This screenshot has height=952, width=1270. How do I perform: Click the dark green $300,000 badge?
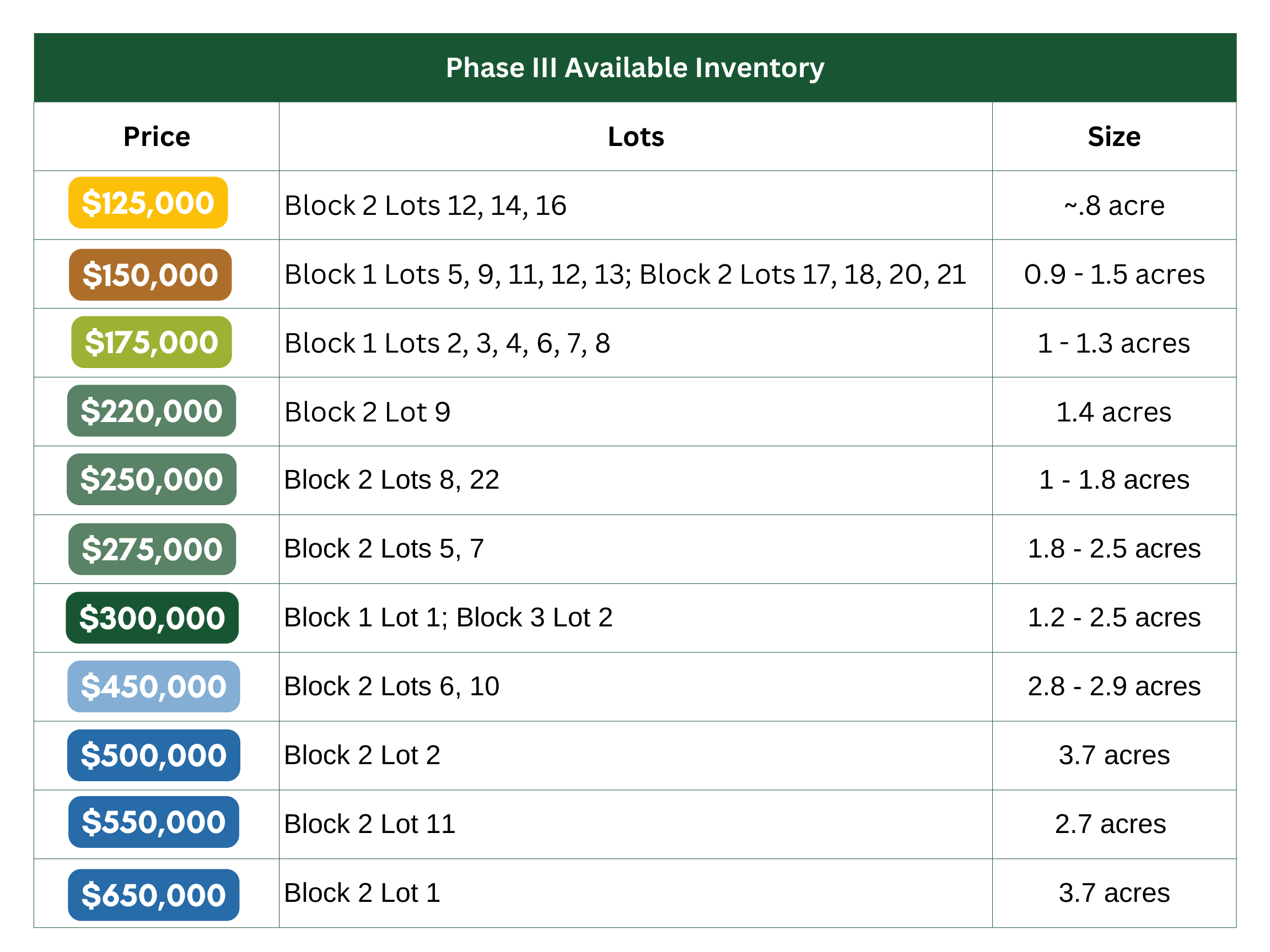152,618
